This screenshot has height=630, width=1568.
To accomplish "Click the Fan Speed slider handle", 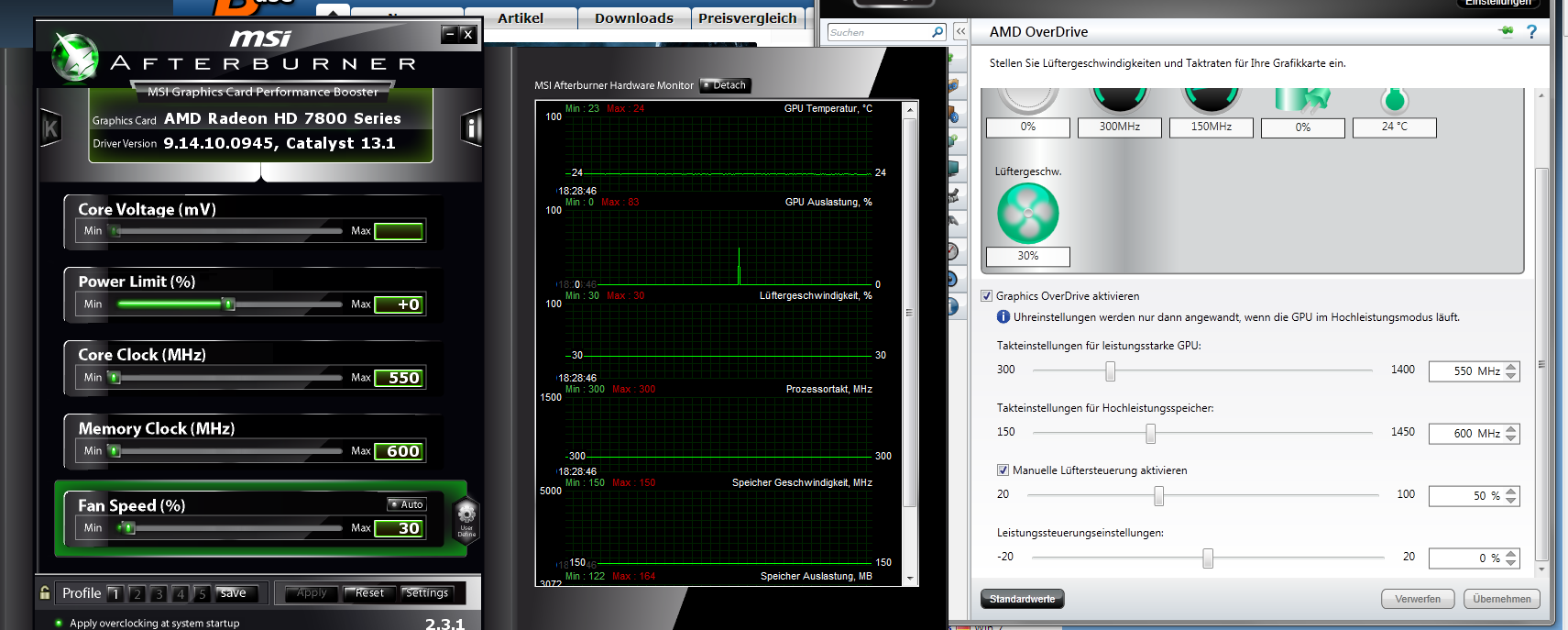I will coord(129,528).
